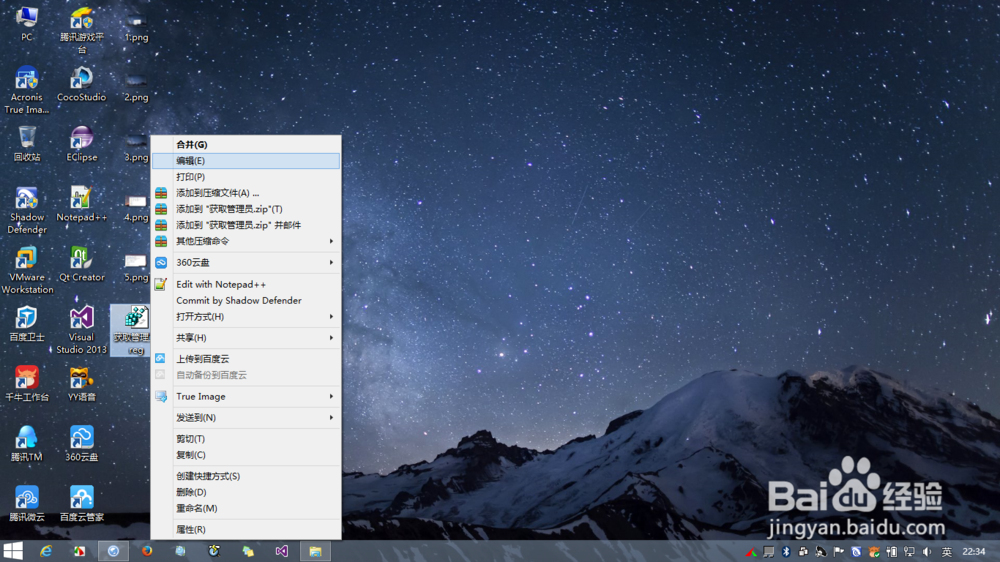Click the power battery tray icon
Image resolution: width=1000 pixels, height=562 pixels.
892,552
